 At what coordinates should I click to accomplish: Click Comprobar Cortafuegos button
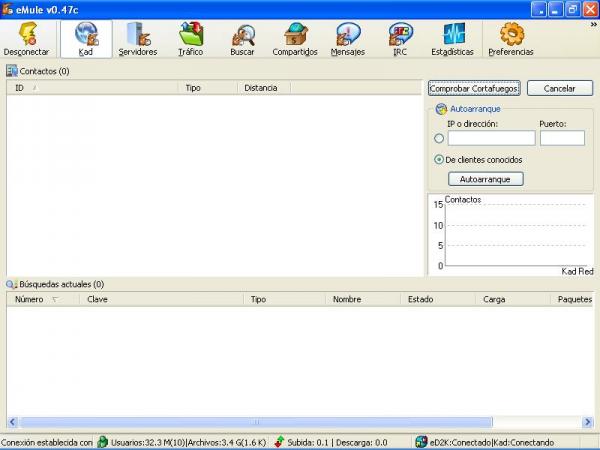pos(474,88)
